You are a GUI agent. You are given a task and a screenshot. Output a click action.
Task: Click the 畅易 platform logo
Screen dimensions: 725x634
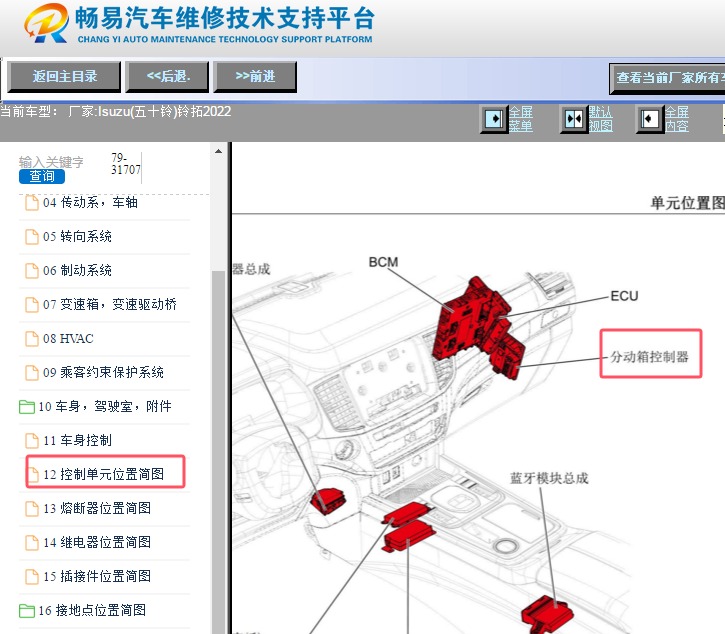tap(46, 23)
